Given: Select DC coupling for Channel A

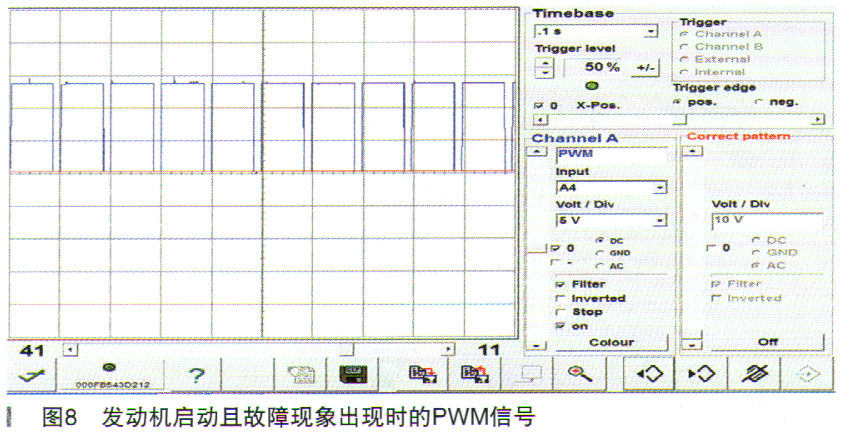Looking at the screenshot, I should pos(599,240).
